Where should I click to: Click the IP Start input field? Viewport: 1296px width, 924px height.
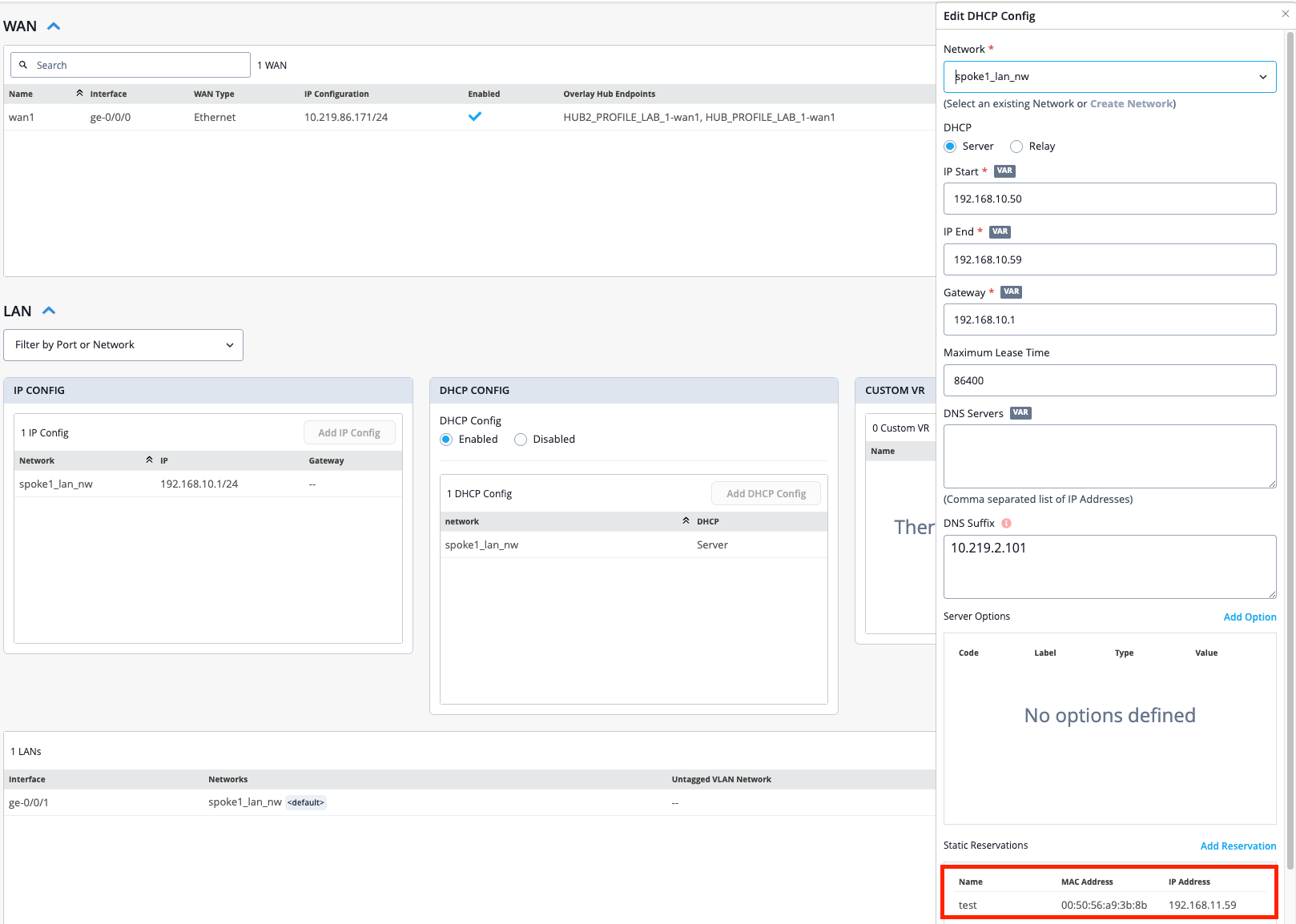pyautogui.click(x=1109, y=199)
